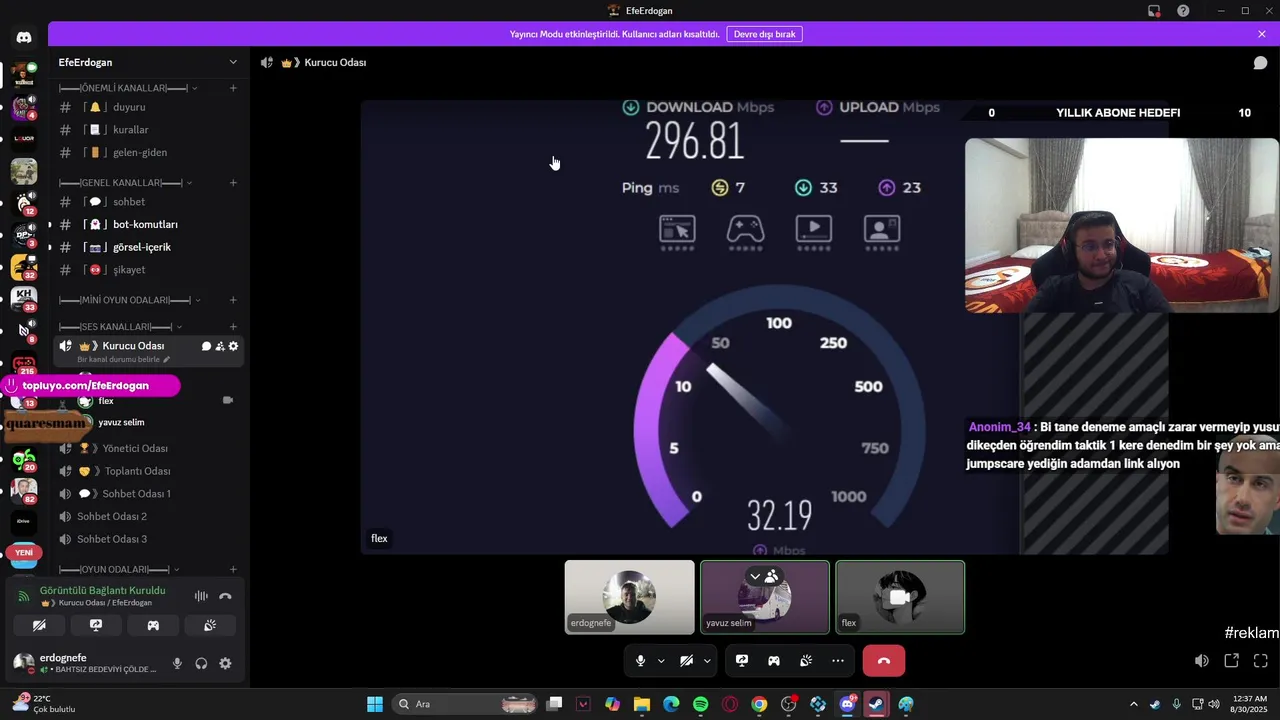Open microphone device options arrow
Screen dimensions: 1280x720
tap(661, 661)
